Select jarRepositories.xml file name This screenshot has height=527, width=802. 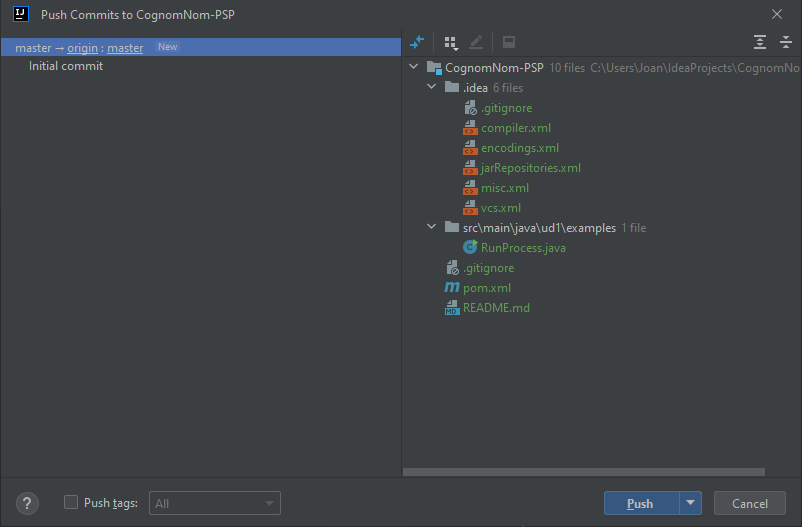[x=531, y=168]
